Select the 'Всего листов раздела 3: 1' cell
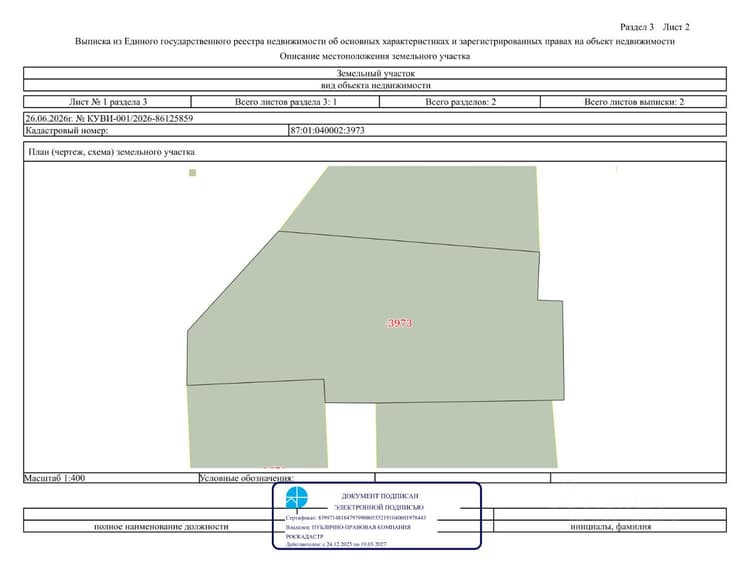750x579 pixels. point(286,101)
